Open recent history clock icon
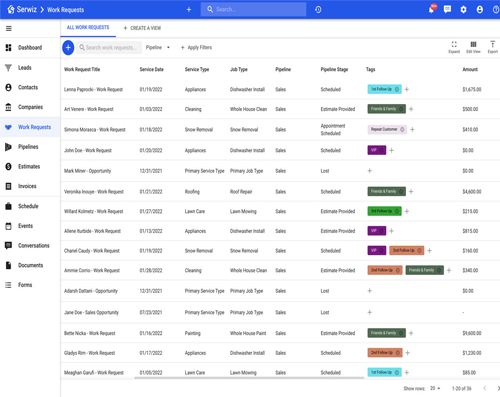This screenshot has width=500, height=397. pyautogui.click(x=318, y=10)
